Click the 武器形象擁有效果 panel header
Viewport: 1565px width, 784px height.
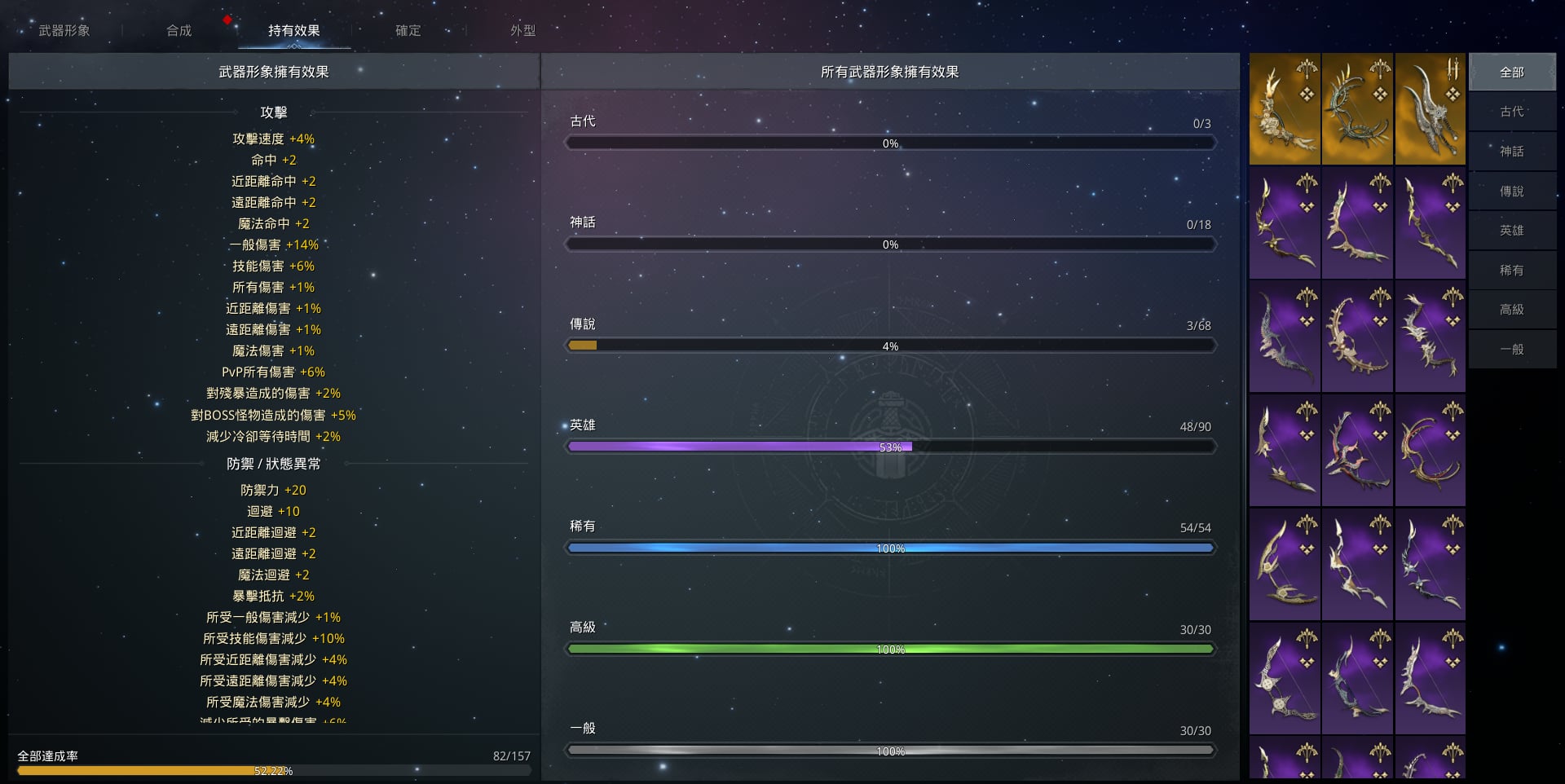[274, 72]
